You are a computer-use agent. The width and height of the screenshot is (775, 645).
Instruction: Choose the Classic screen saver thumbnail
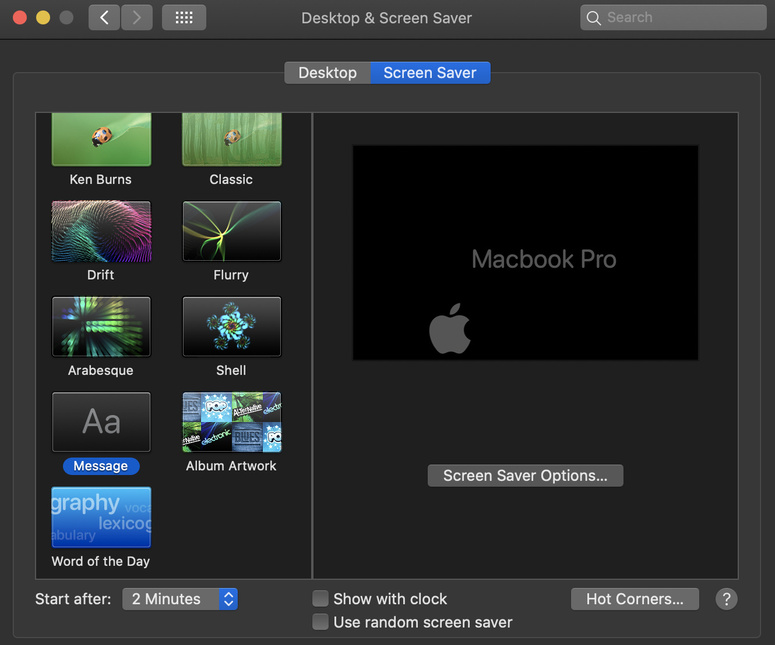tap(231, 139)
